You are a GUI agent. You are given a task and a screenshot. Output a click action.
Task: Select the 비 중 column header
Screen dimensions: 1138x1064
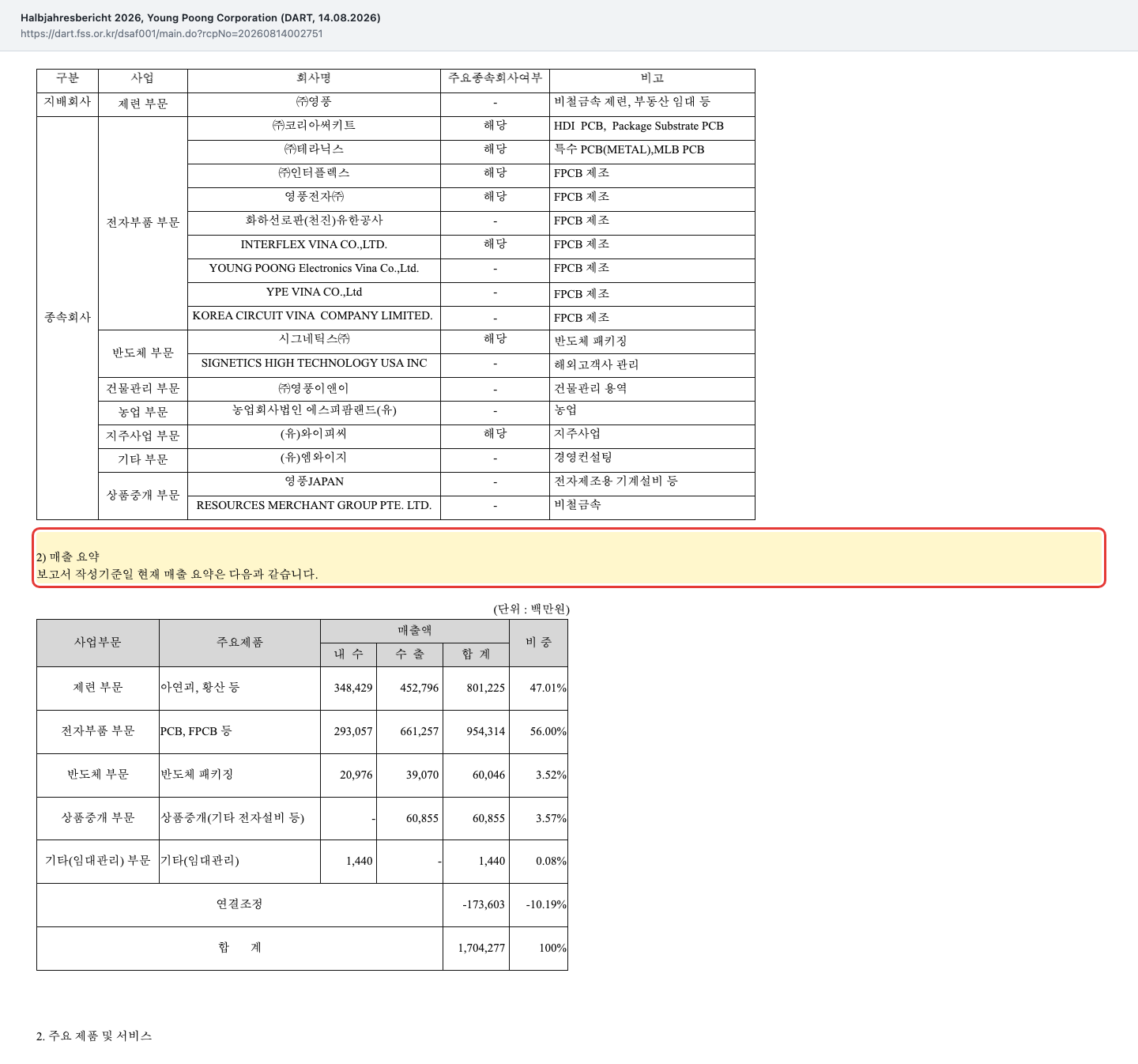539,642
